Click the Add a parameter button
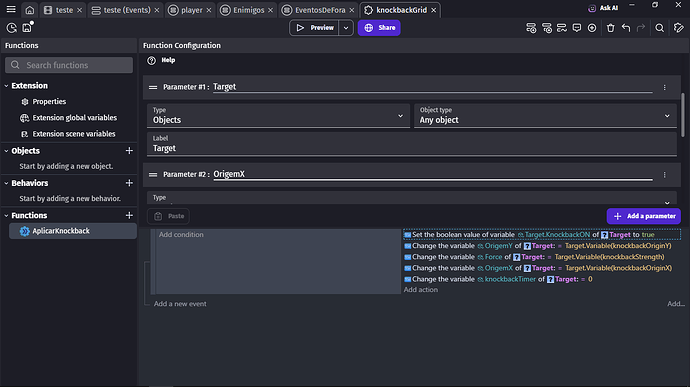Image resolution: width=690 pixels, height=387 pixels. (x=644, y=216)
